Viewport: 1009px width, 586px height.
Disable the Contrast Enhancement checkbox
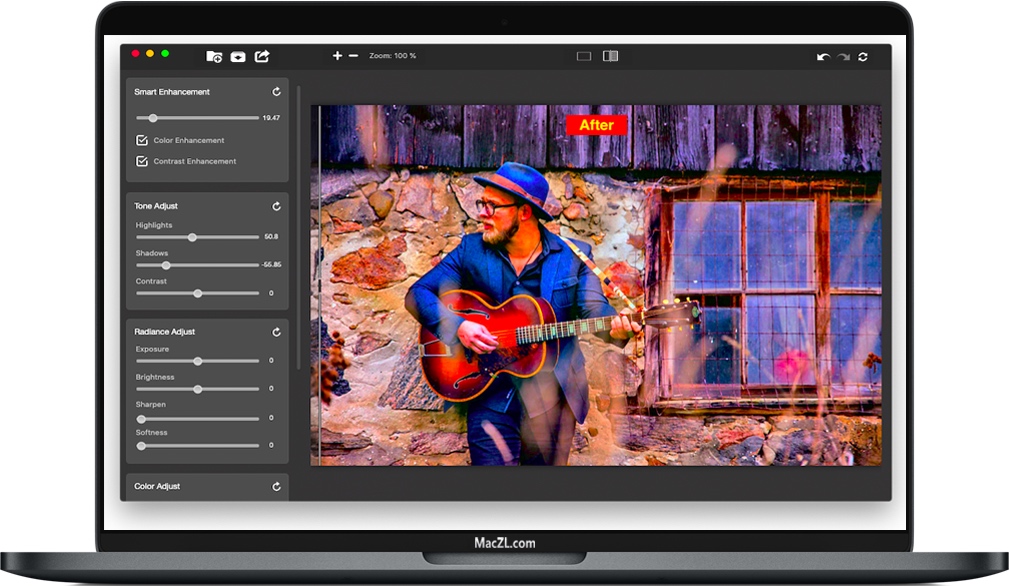point(141,160)
